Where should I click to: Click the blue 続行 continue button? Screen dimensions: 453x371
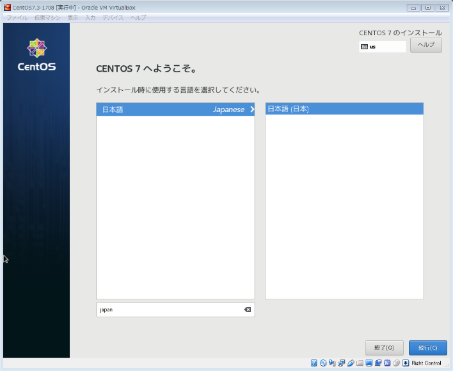pos(428,348)
